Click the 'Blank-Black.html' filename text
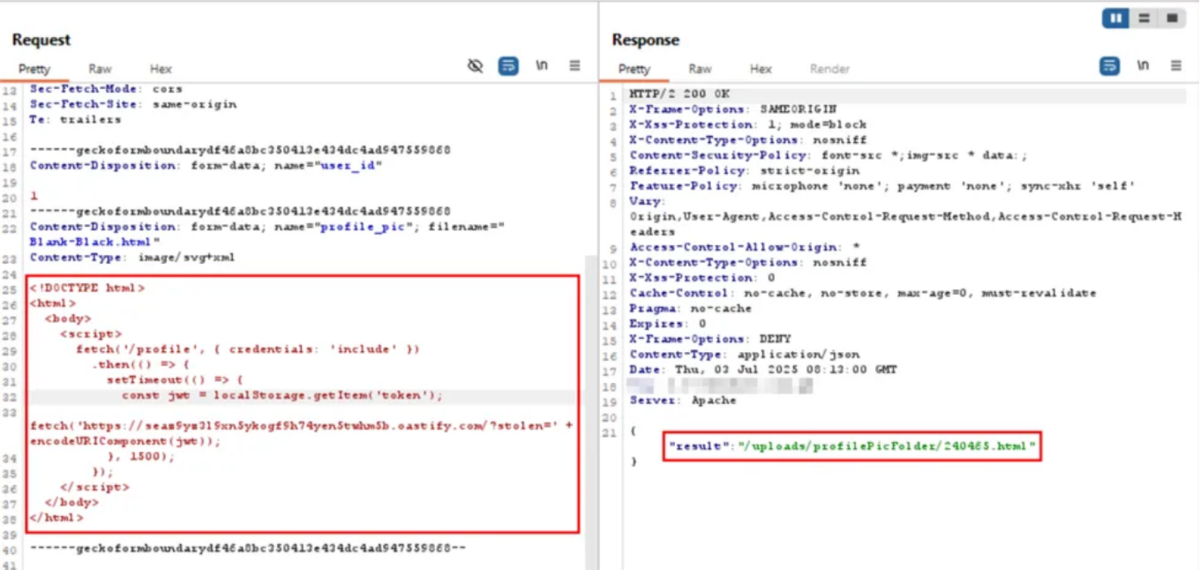Screen dimensions: 1200x570 pyautogui.click(x=91, y=242)
